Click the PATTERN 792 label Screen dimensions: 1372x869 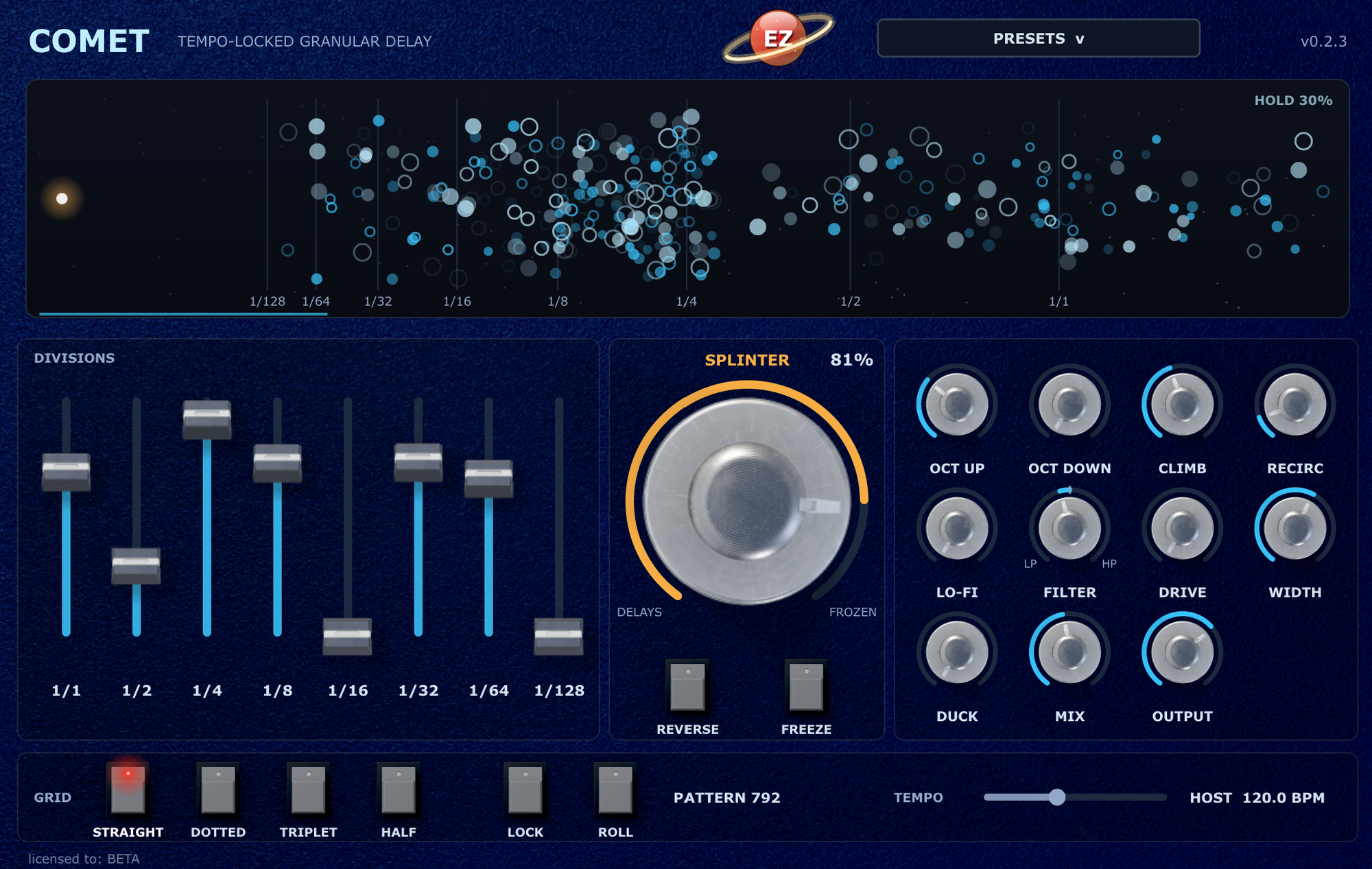coord(726,798)
